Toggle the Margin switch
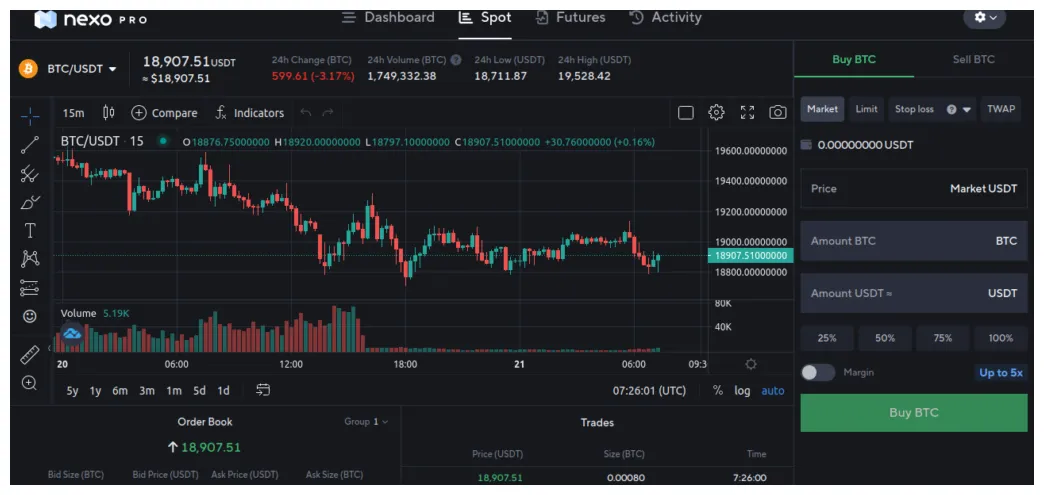 818,372
